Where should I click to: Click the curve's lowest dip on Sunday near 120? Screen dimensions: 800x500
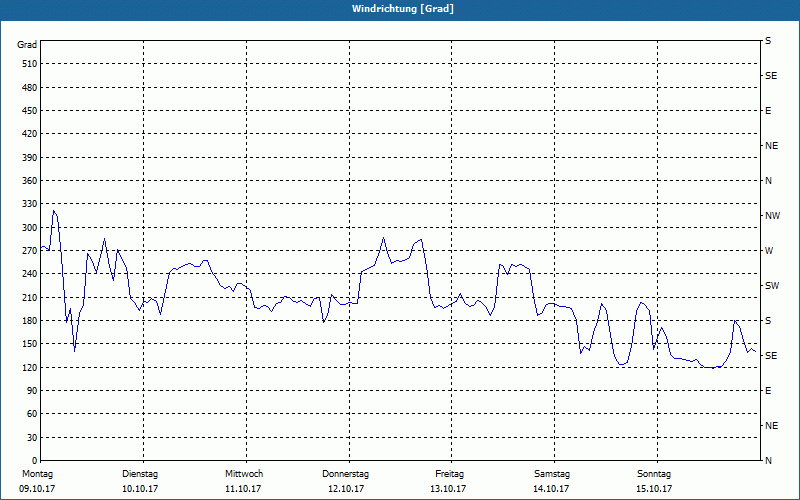(x=713, y=368)
